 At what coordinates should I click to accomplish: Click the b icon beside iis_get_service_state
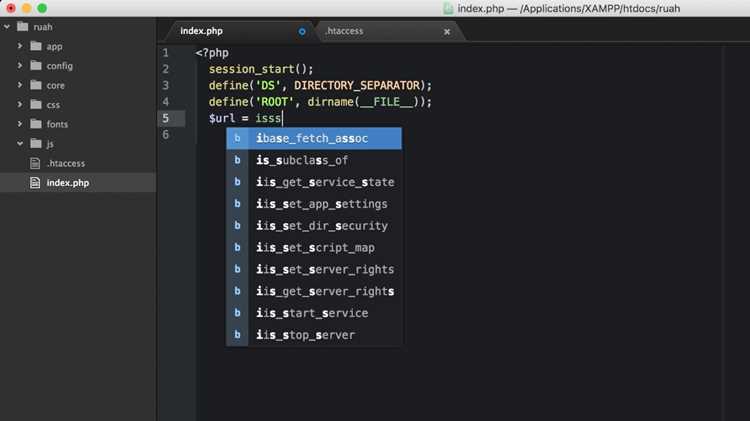coord(237,182)
